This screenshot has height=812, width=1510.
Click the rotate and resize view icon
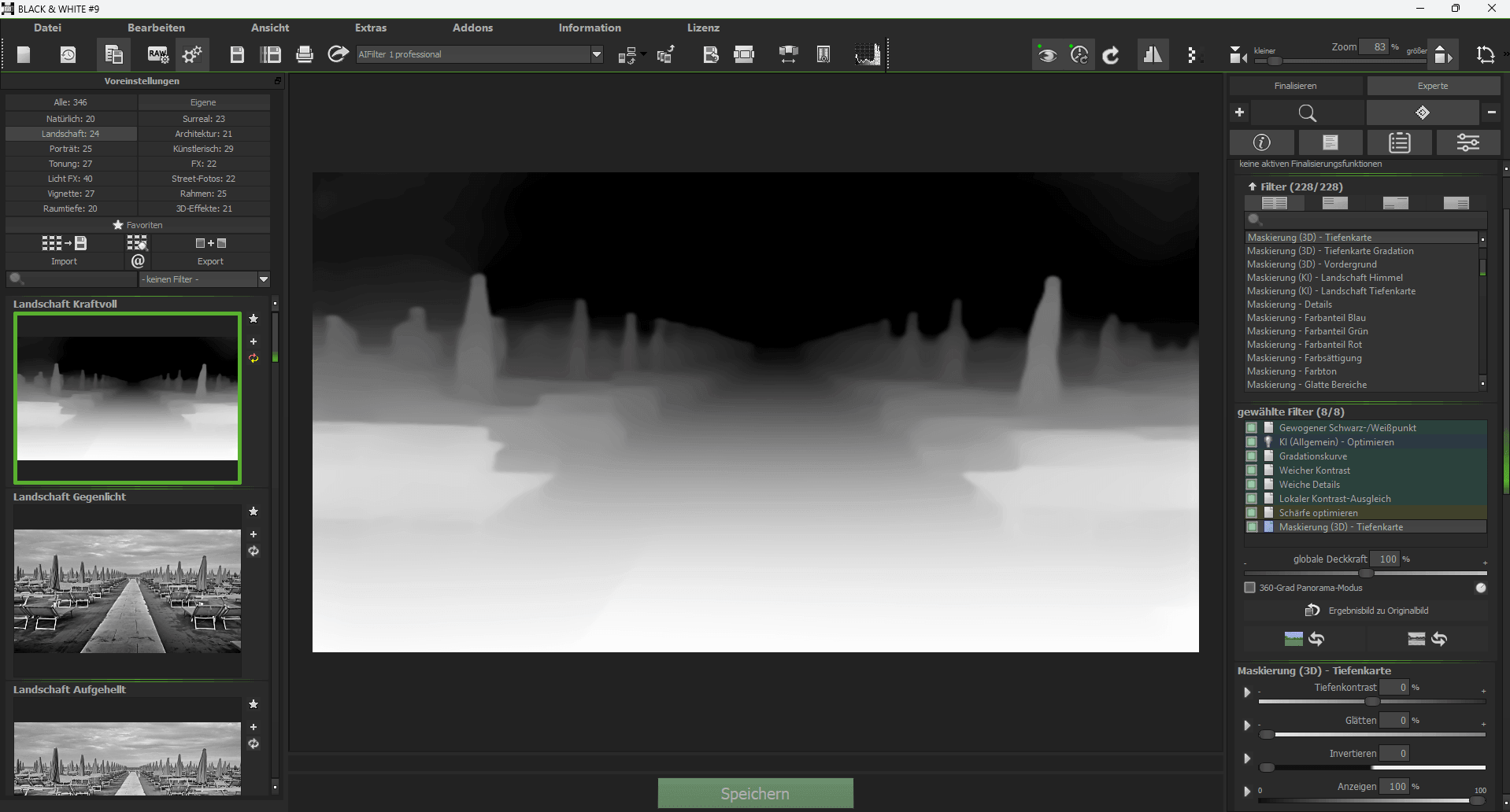[x=1486, y=55]
